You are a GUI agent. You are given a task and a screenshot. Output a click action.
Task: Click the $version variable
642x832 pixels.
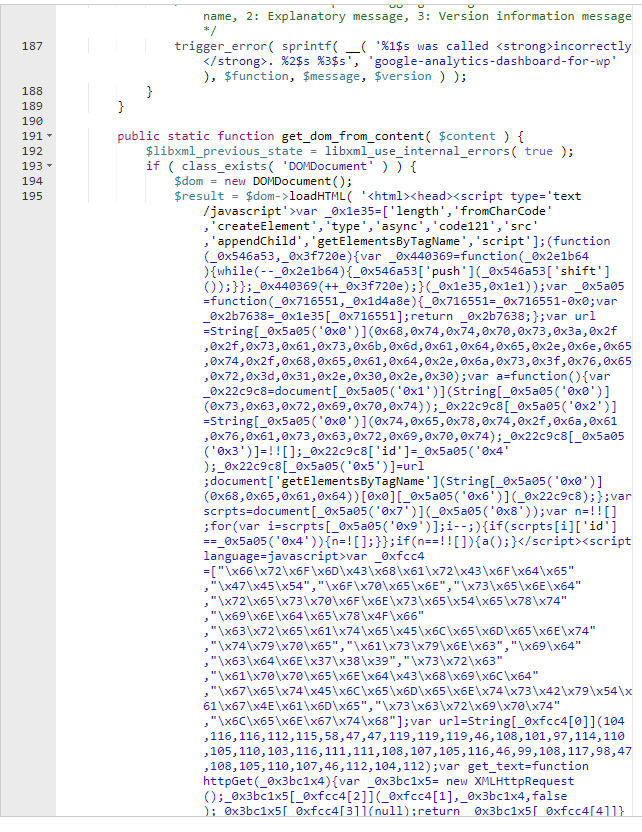[x=403, y=76]
